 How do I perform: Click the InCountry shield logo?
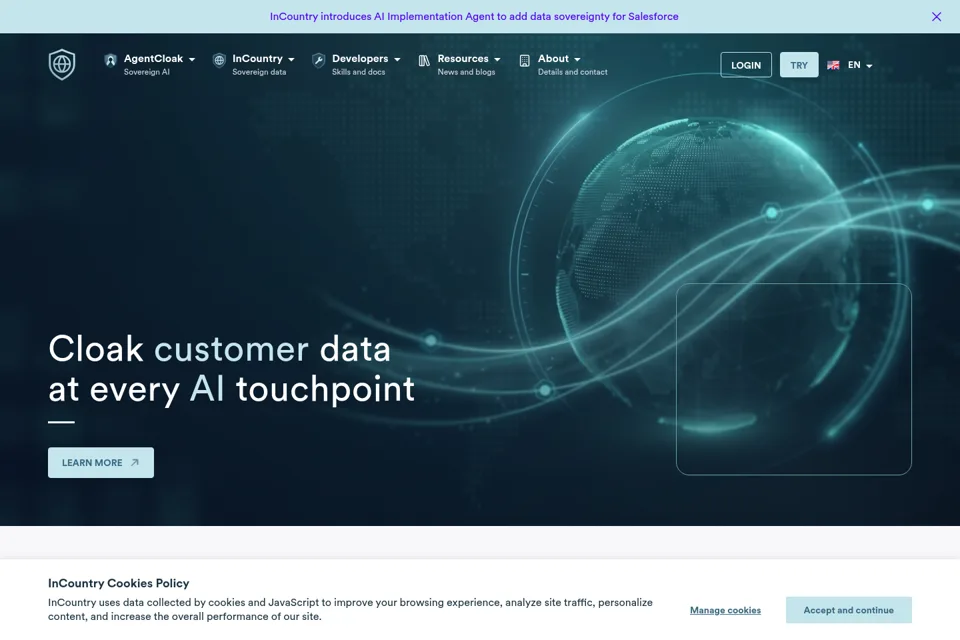[62, 64]
